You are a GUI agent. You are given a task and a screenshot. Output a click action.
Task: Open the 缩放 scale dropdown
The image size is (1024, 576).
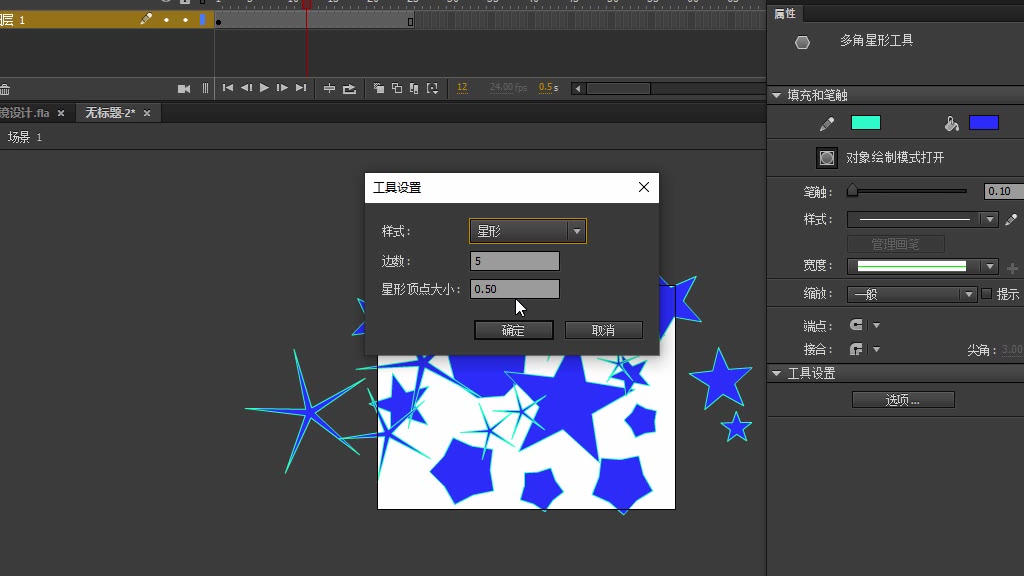pyautogui.click(x=911, y=294)
